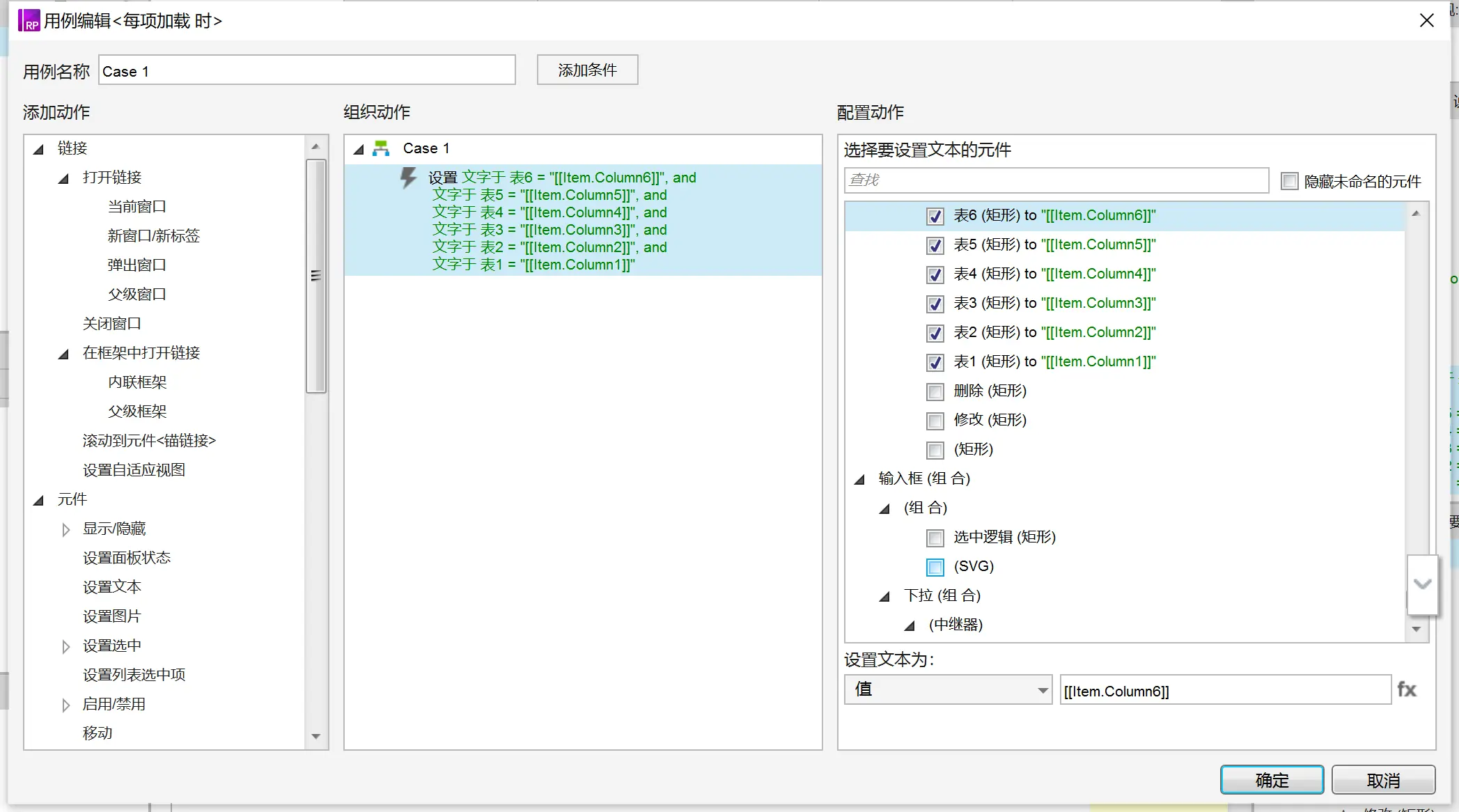Click the fx formula editor icon
Image resolution: width=1459 pixels, height=812 pixels.
click(x=1407, y=690)
